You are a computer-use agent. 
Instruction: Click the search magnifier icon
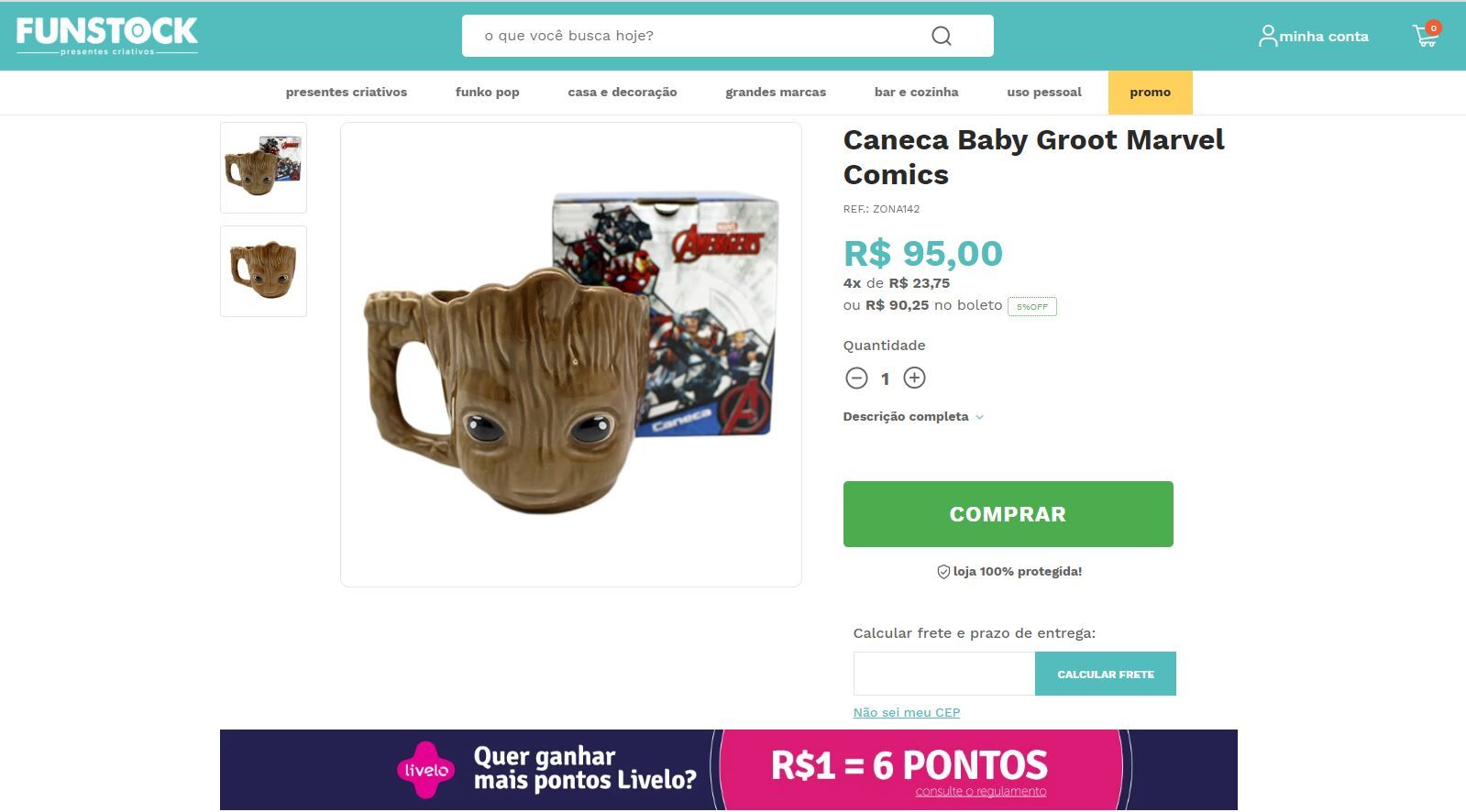click(941, 36)
